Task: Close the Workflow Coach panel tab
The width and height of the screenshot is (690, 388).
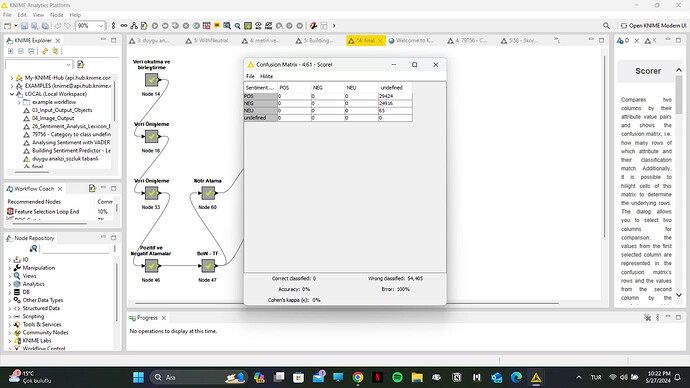Action: (x=60, y=189)
